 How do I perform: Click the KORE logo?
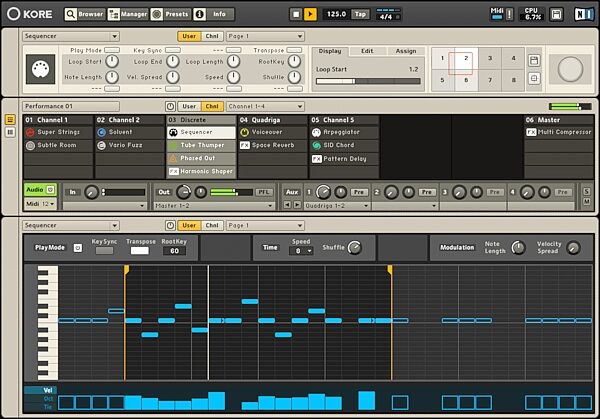click(30, 14)
